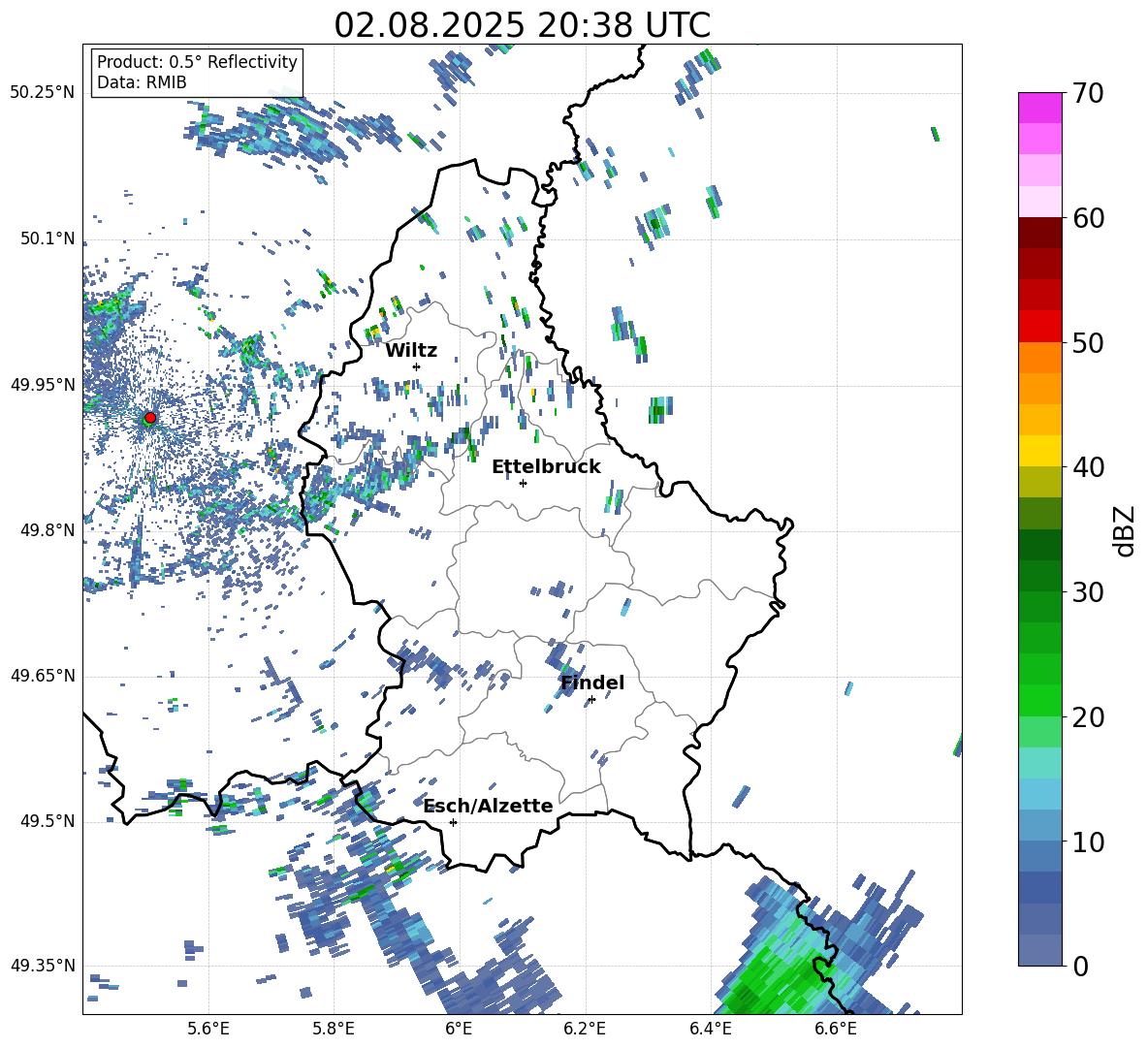
Task: Click the colorbar tick label 30
Action: click(x=1088, y=592)
